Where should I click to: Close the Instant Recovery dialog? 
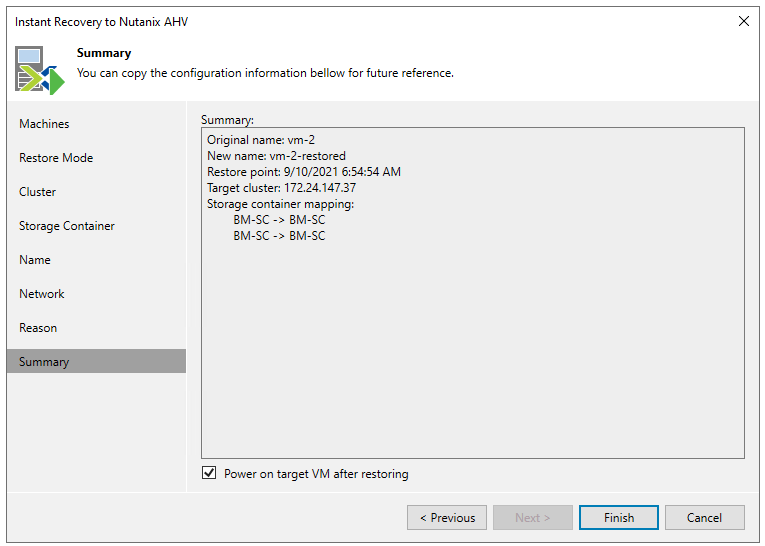pyautogui.click(x=744, y=21)
